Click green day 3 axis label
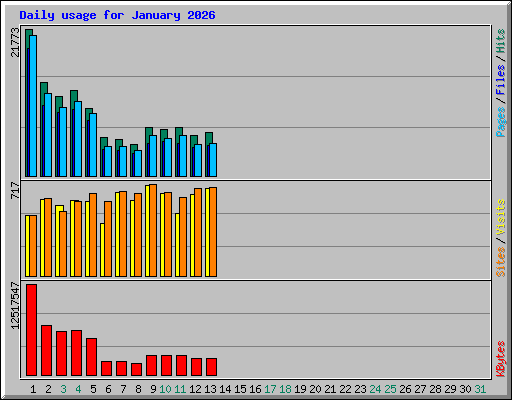 pyautogui.click(x=63, y=389)
